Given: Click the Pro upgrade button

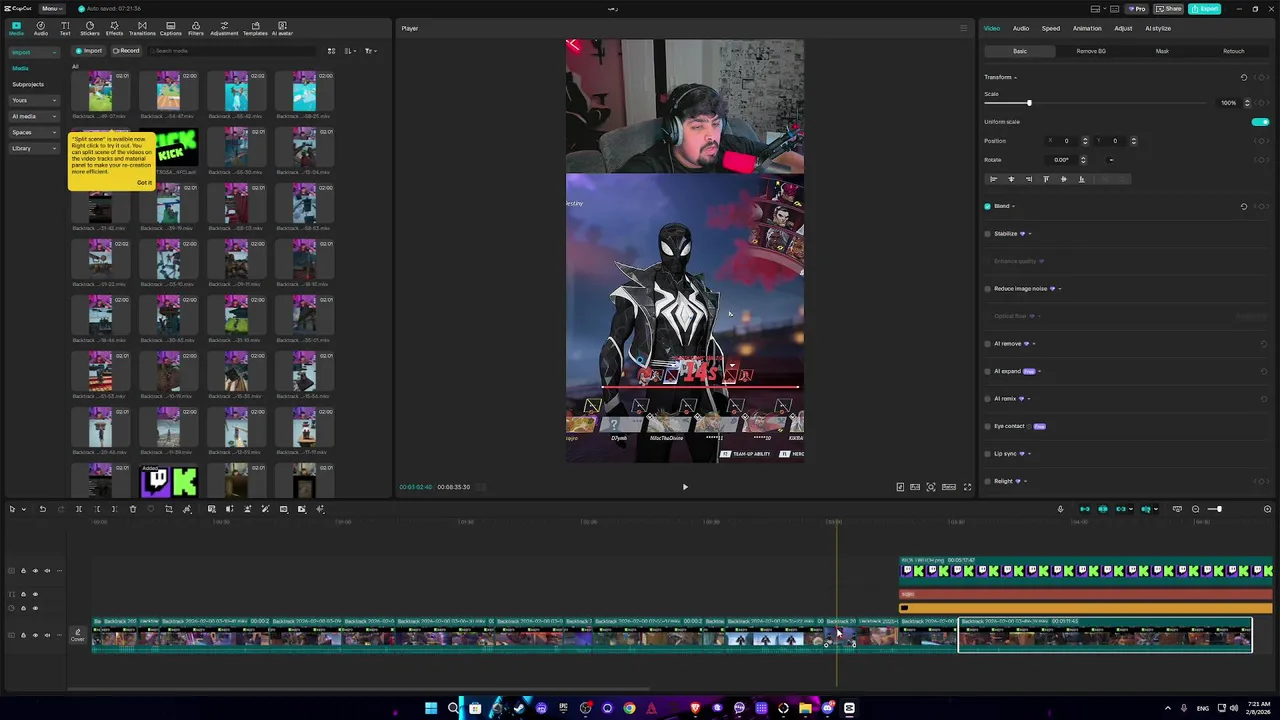Looking at the screenshot, I should click(x=1136, y=8).
